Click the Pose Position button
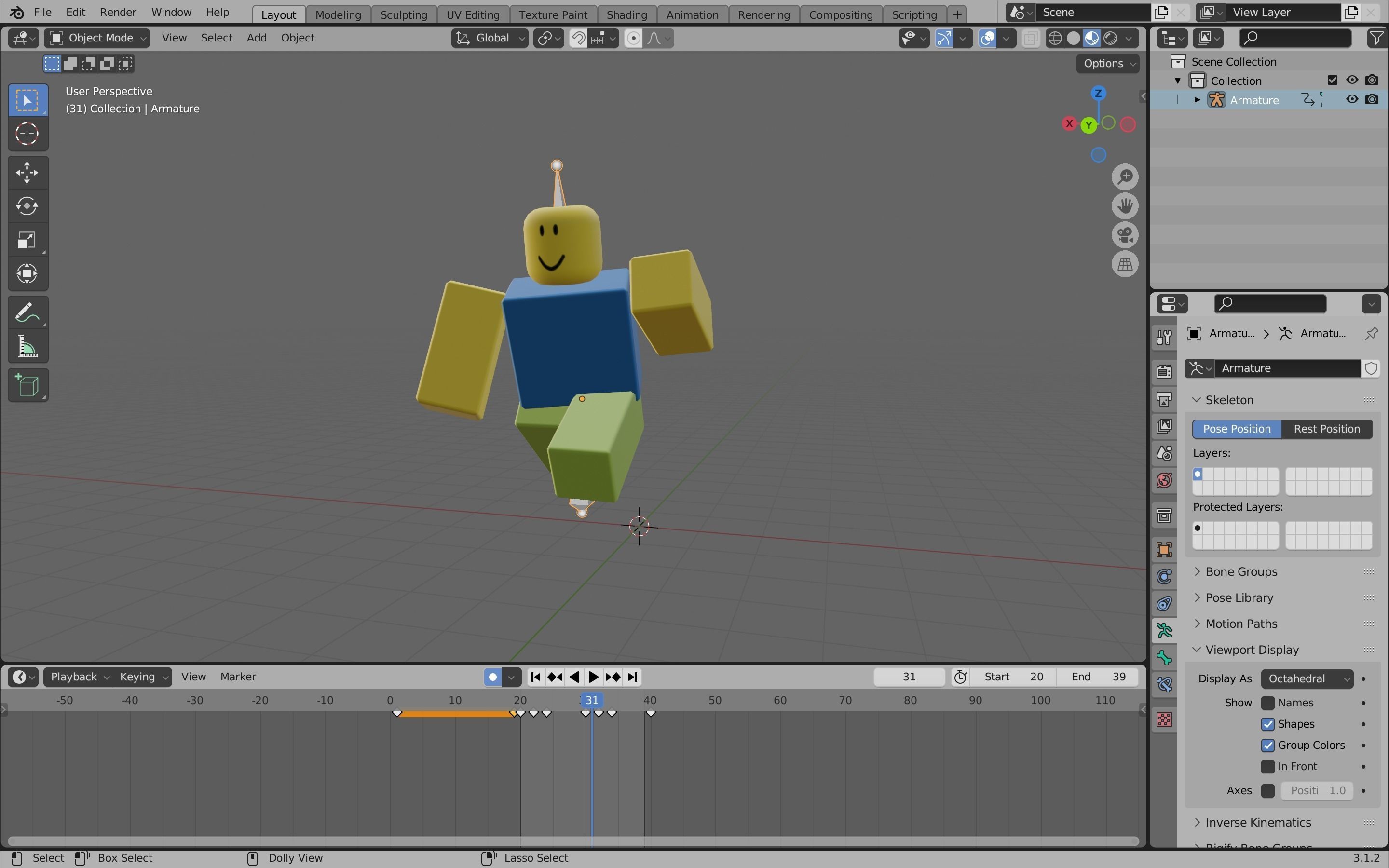Viewport: 1389px width, 868px height. pos(1237,429)
